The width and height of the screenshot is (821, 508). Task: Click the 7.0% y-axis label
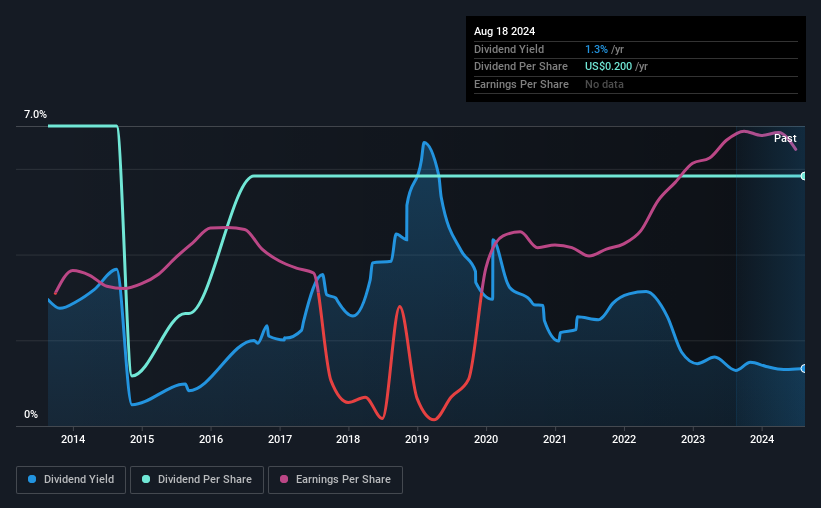click(35, 115)
